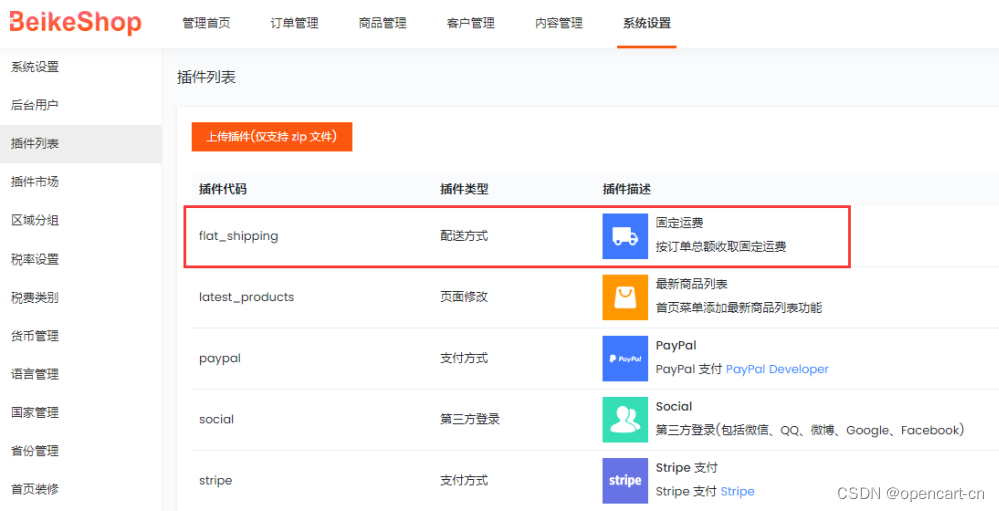Click the PayPal plugin logo icon

coord(625,359)
